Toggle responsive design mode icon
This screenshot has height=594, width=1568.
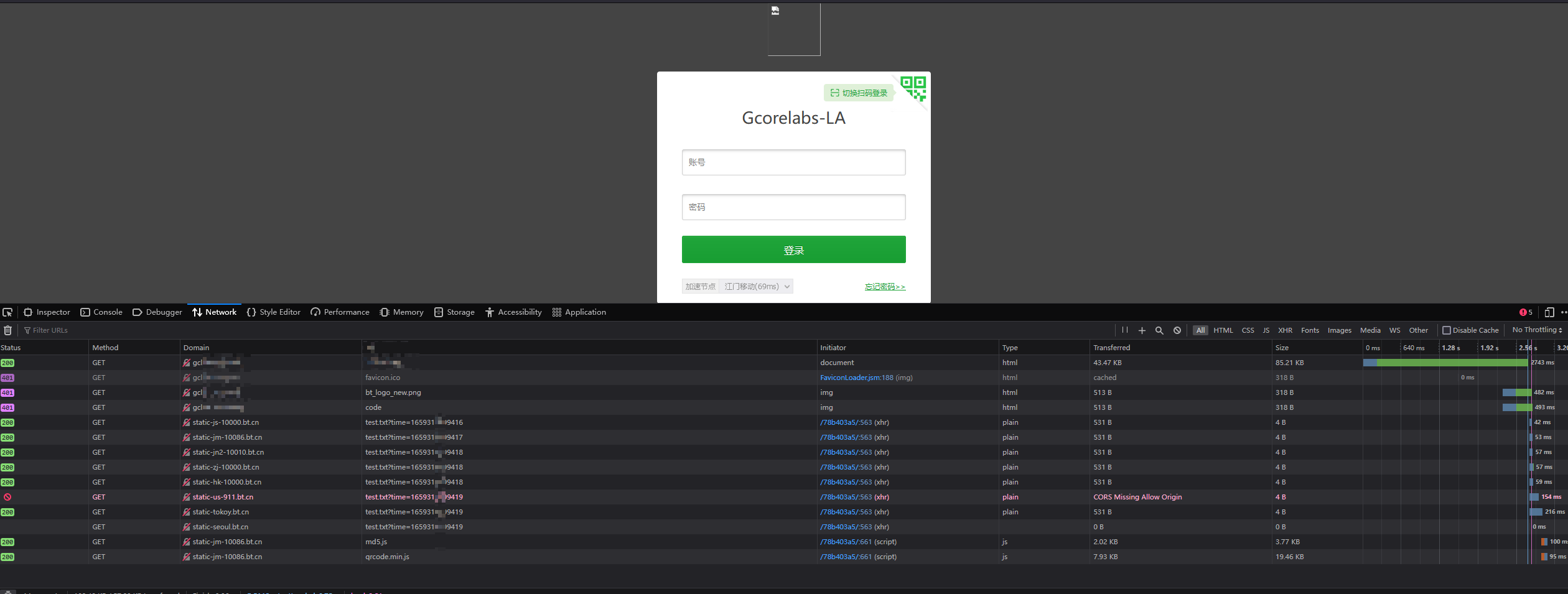(1549, 312)
